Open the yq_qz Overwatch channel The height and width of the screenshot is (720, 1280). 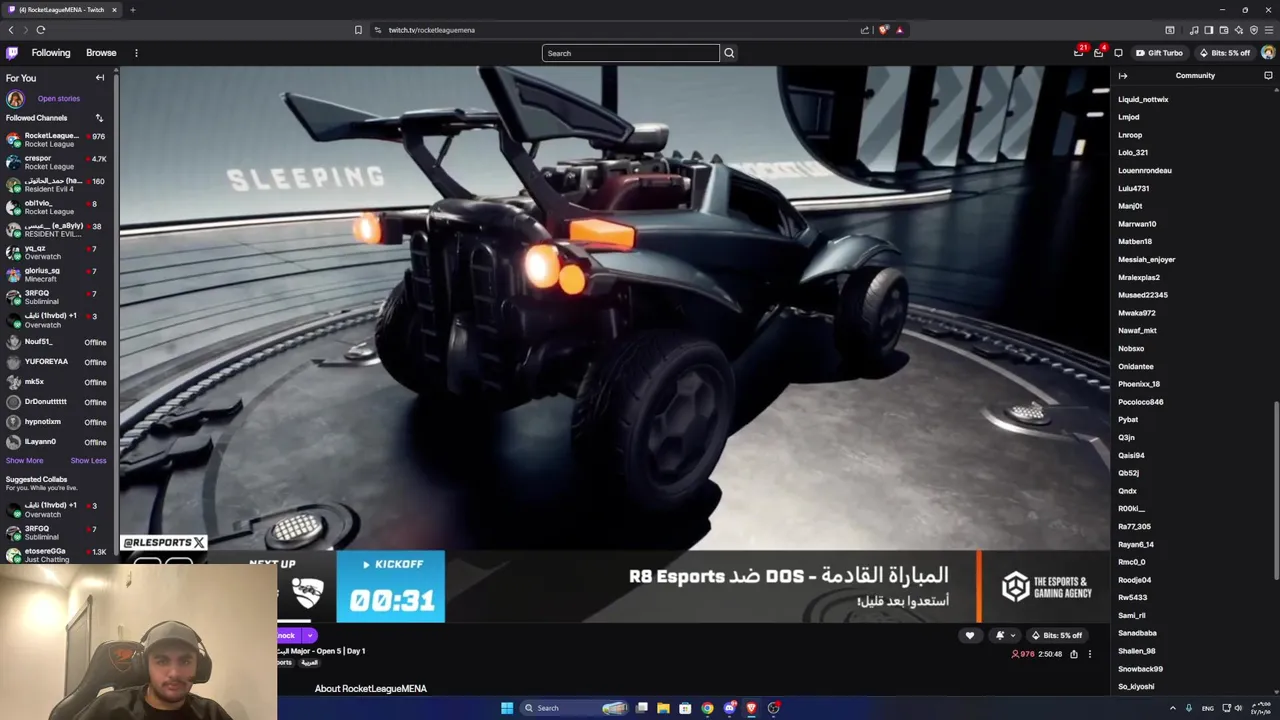56,252
